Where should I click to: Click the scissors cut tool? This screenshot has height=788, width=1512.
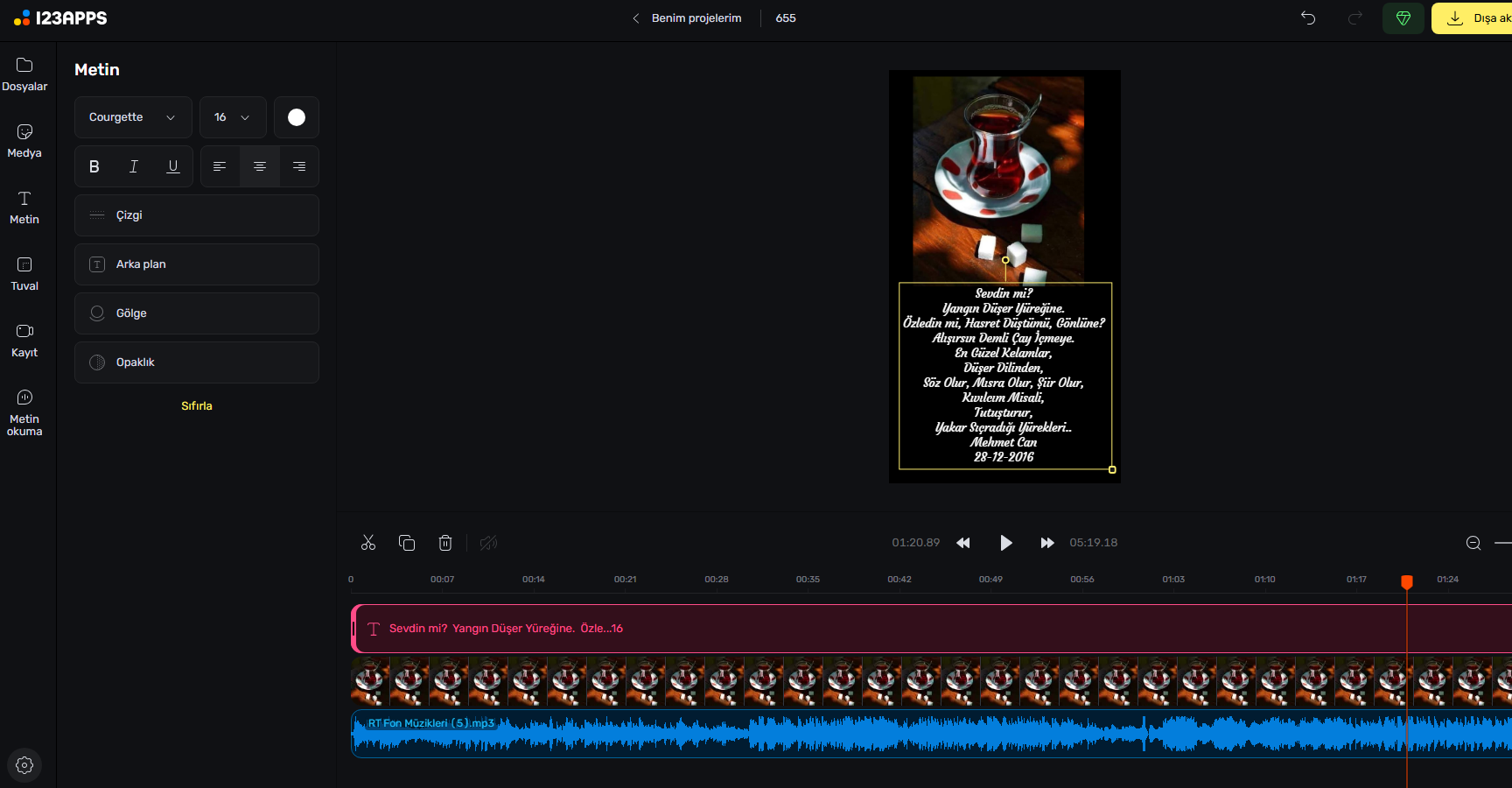tap(368, 543)
